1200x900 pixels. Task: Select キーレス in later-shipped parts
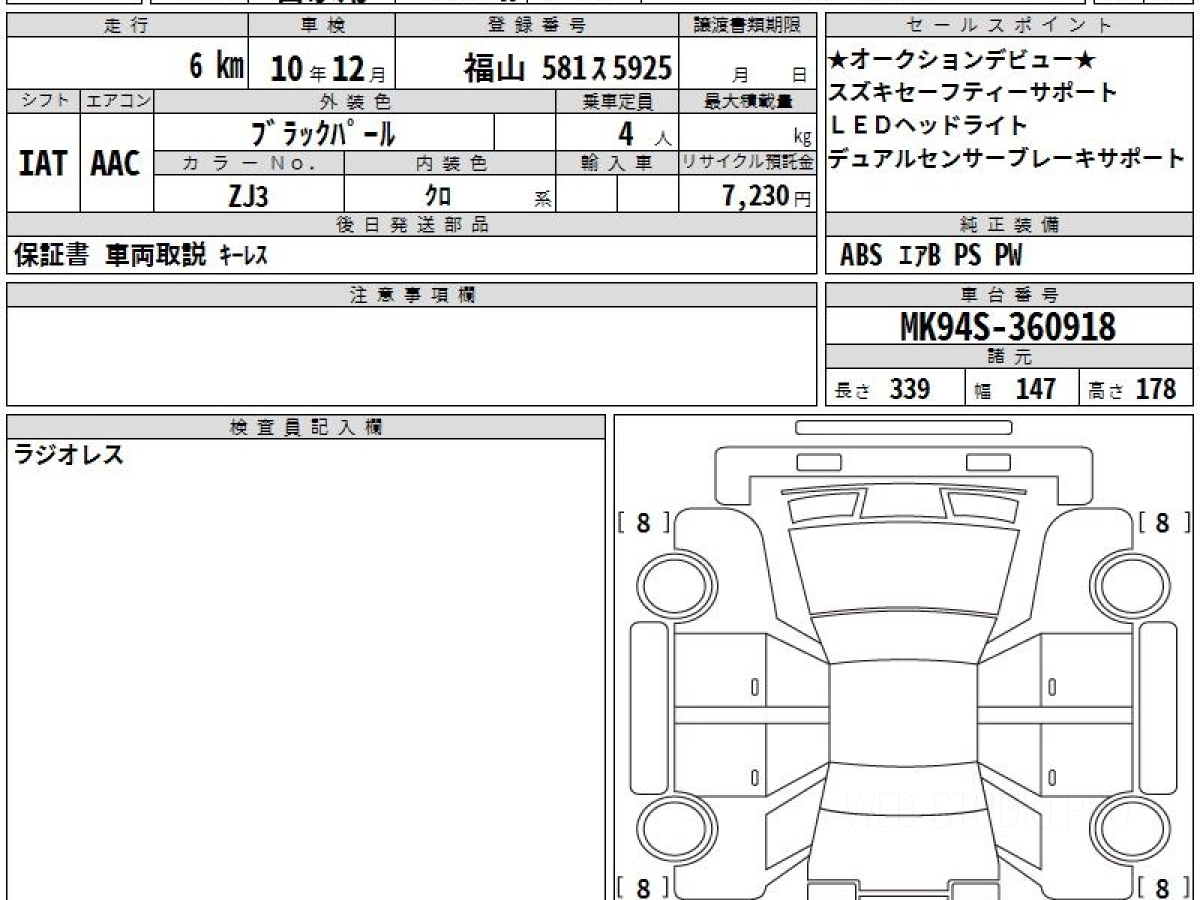coord(243,256)
